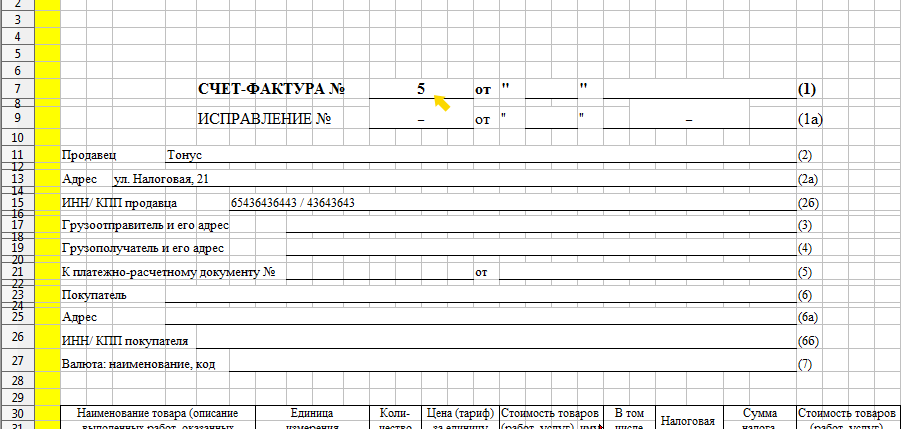Click the invoice number cell containing 5

click(x=421, y=89)
